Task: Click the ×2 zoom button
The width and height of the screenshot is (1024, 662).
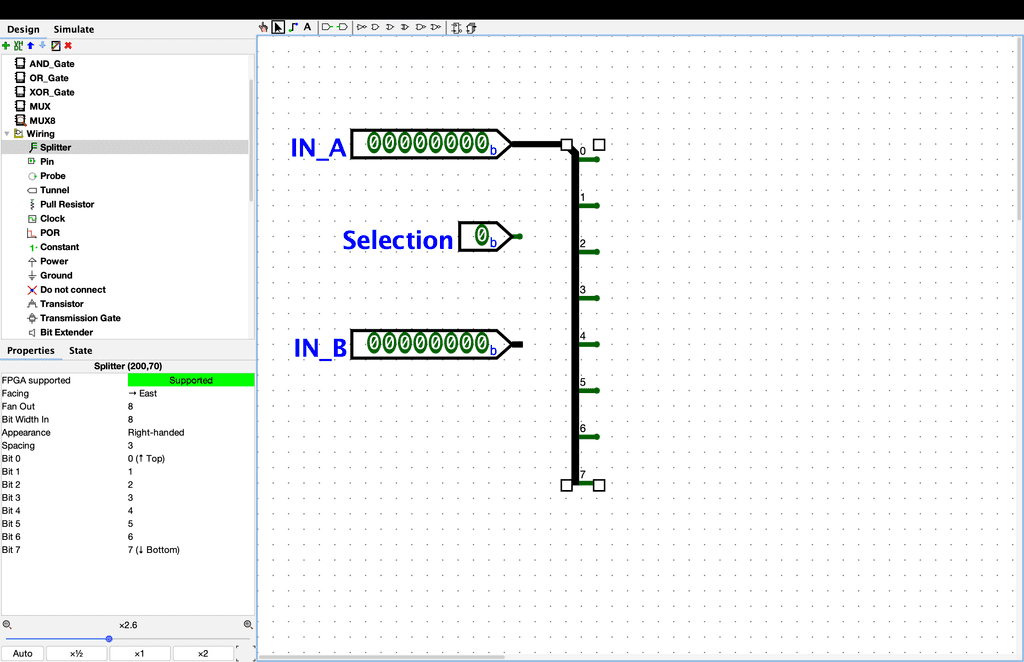Action: [x=202, y=653]
